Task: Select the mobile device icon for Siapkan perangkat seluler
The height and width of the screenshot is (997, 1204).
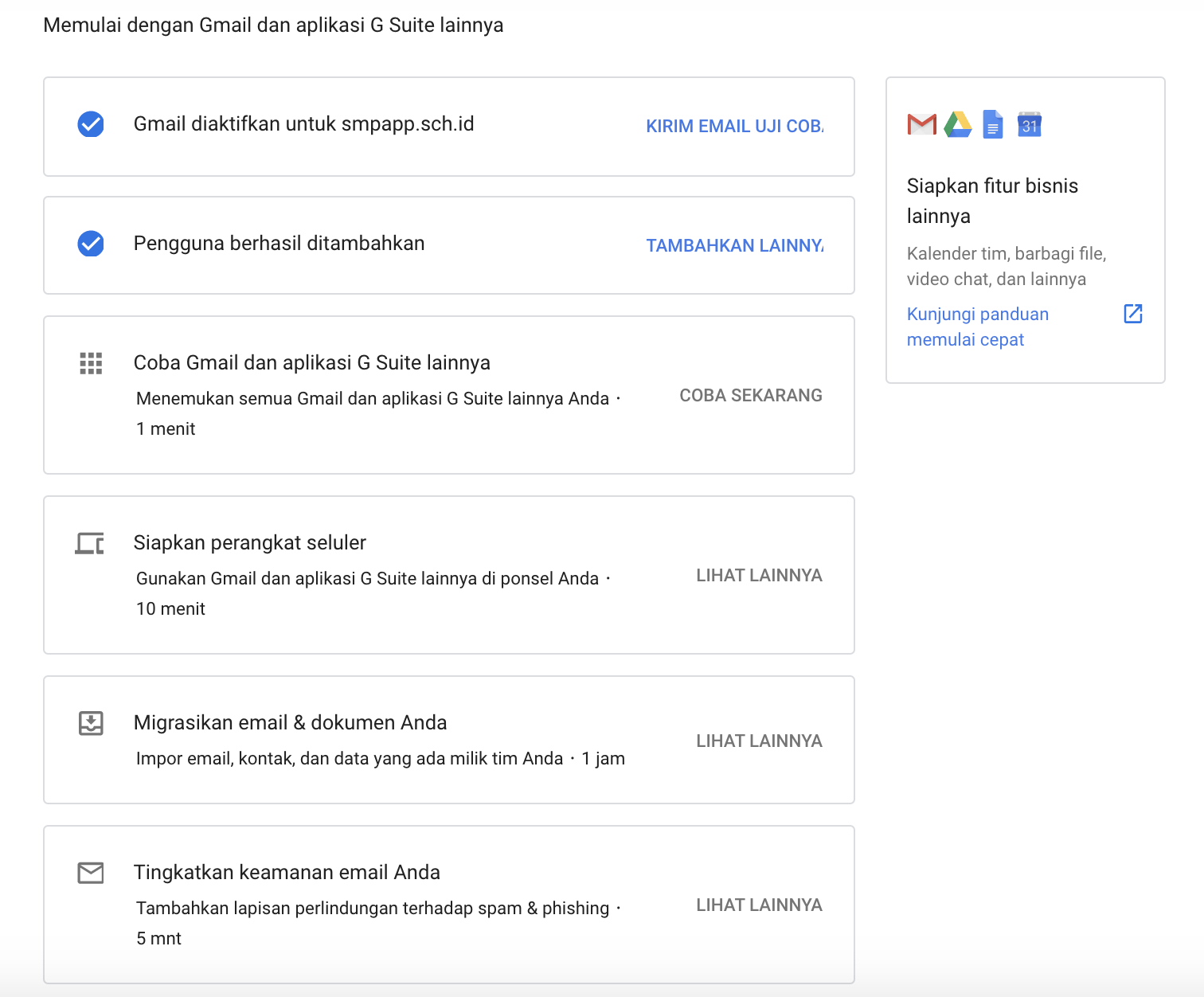Action: (x=90, y=545)
